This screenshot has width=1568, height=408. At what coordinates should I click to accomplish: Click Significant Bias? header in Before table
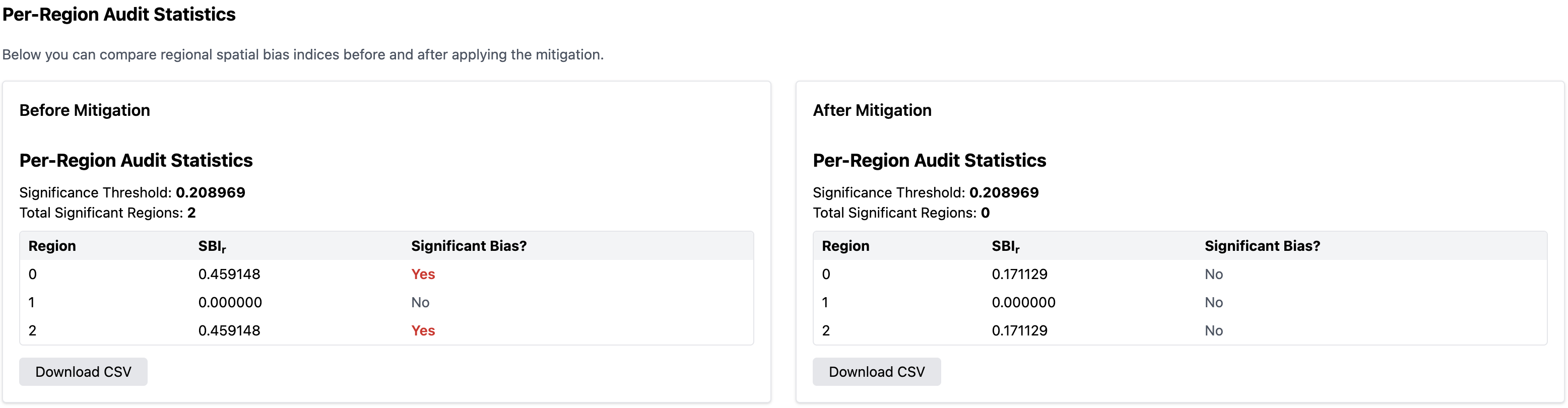[469, 246]
